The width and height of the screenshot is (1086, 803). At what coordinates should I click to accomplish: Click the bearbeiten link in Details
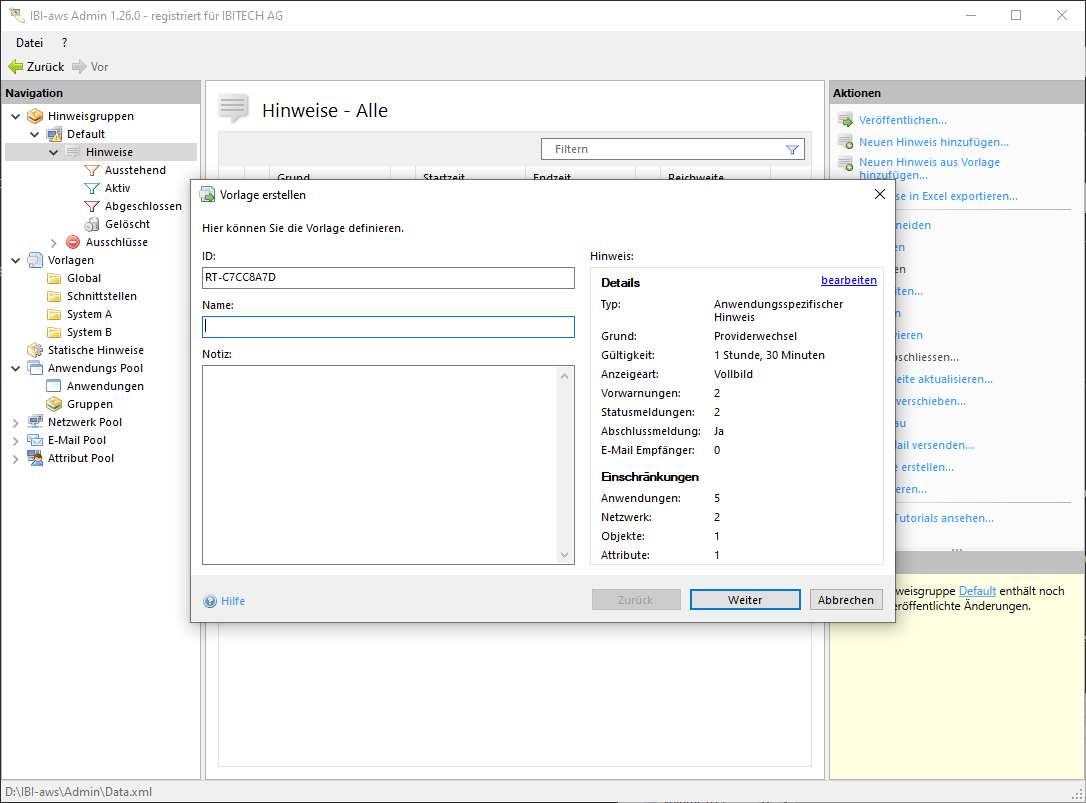[848, 280]
